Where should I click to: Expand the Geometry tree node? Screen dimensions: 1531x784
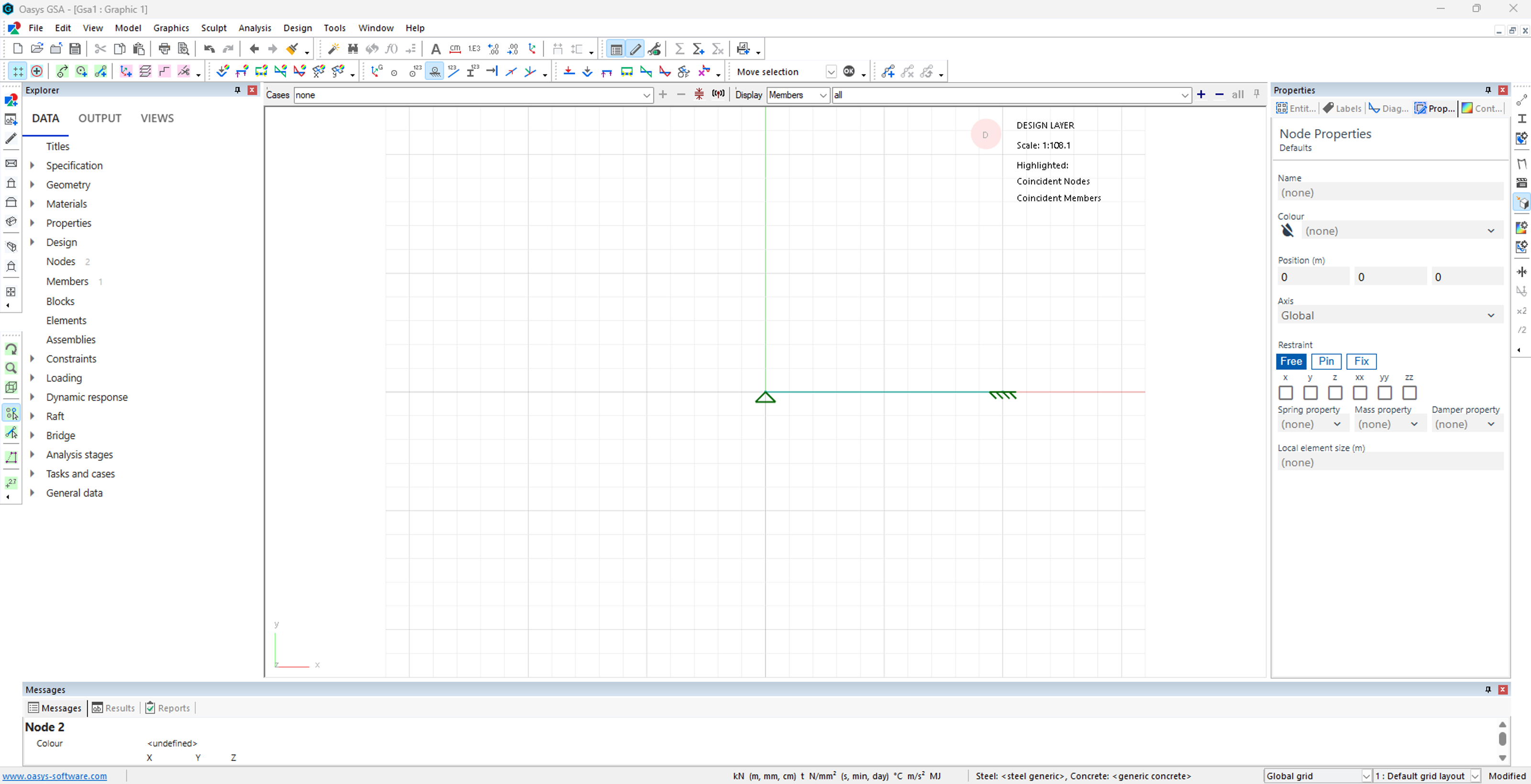coord(33,185)
